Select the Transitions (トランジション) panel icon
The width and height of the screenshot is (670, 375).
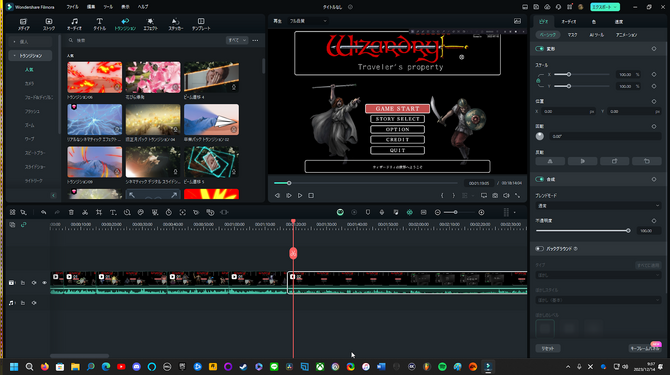(125, 24)
